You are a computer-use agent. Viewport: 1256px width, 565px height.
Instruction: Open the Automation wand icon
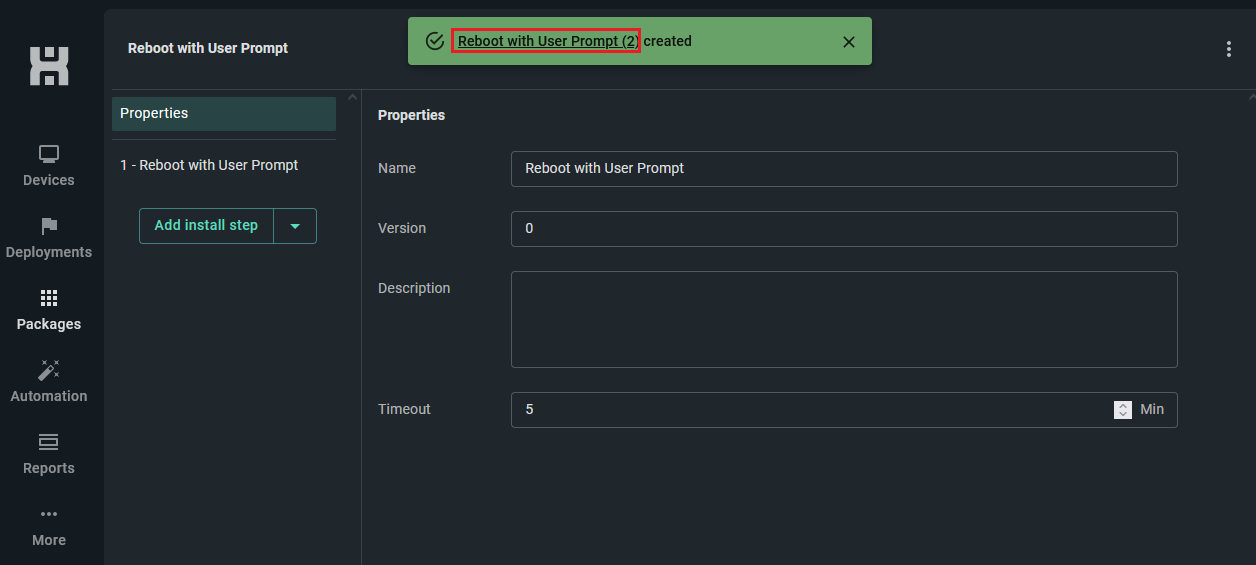click(x=49, y=370)
